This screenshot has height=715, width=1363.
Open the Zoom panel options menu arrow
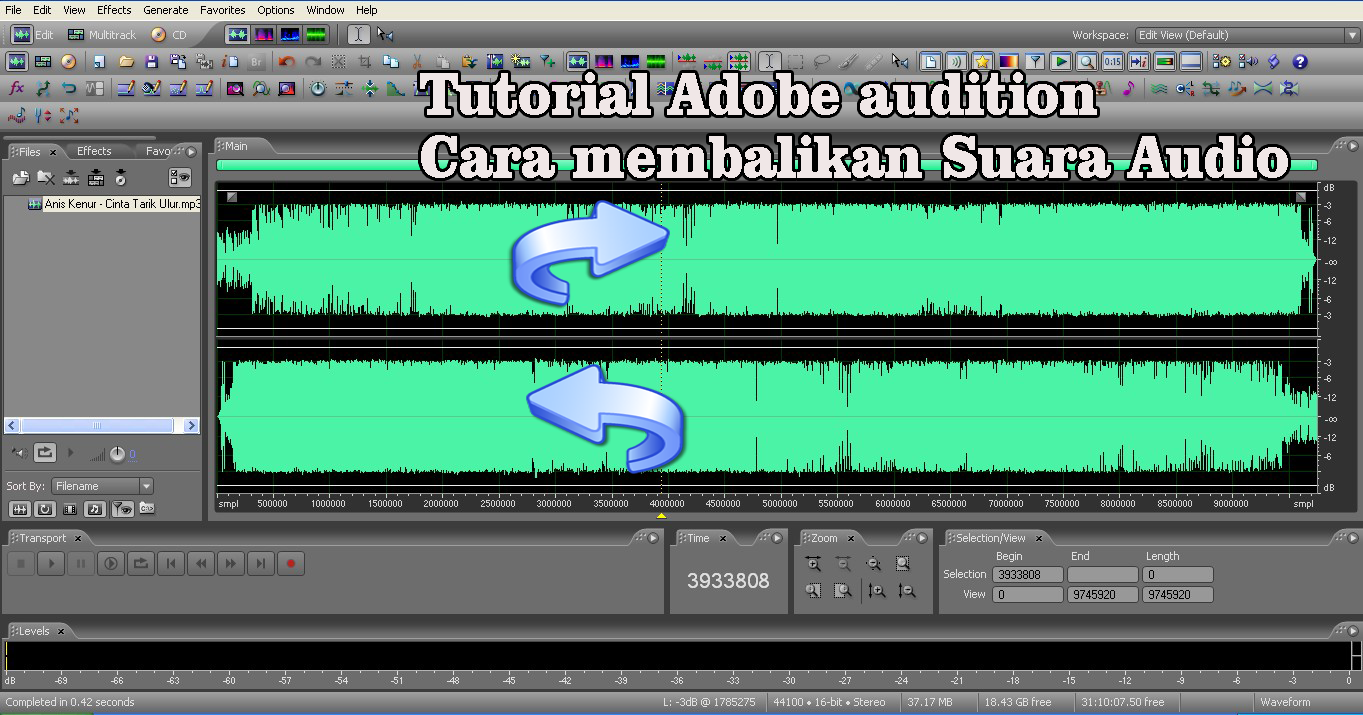coord(921,538)
